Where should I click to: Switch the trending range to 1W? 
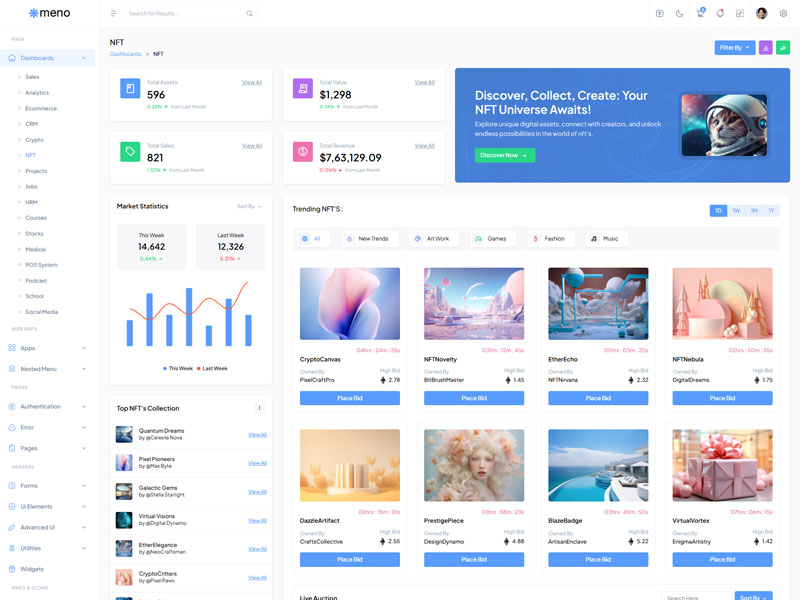pos(736,211)
